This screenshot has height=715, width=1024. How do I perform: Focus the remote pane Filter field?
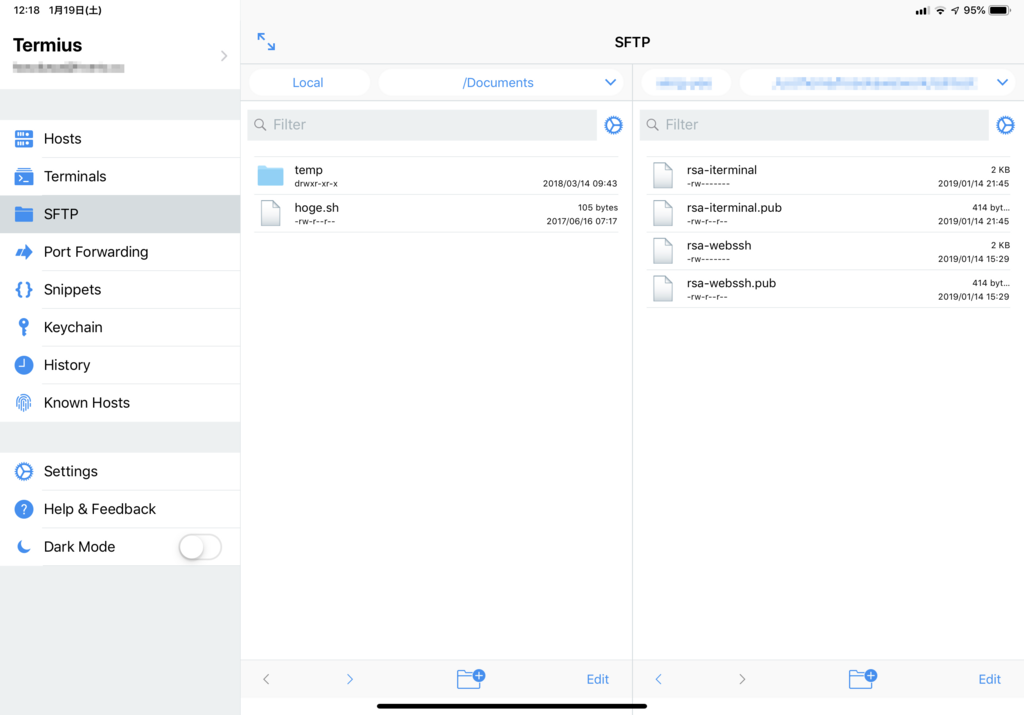pos(814,125)
